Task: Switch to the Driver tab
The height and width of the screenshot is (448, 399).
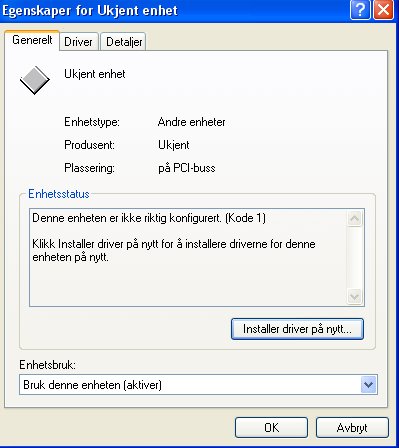Action: click(x=78, y=42)
